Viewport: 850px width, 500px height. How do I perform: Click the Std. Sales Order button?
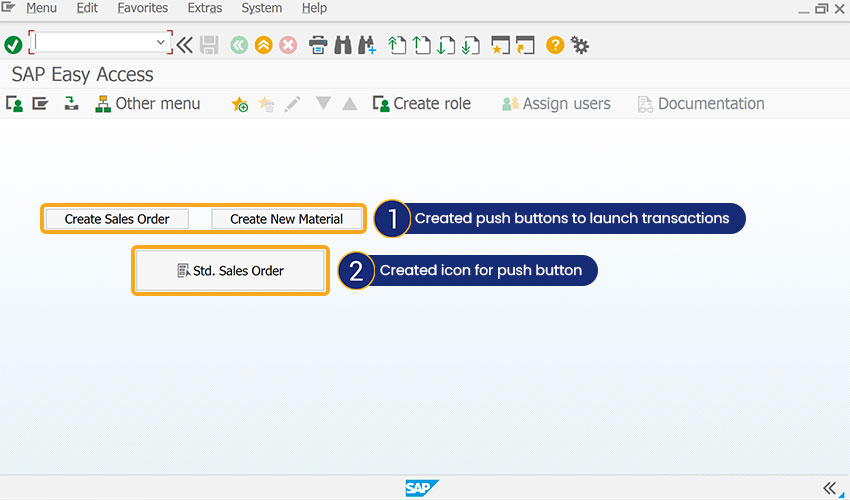point(230,271)
